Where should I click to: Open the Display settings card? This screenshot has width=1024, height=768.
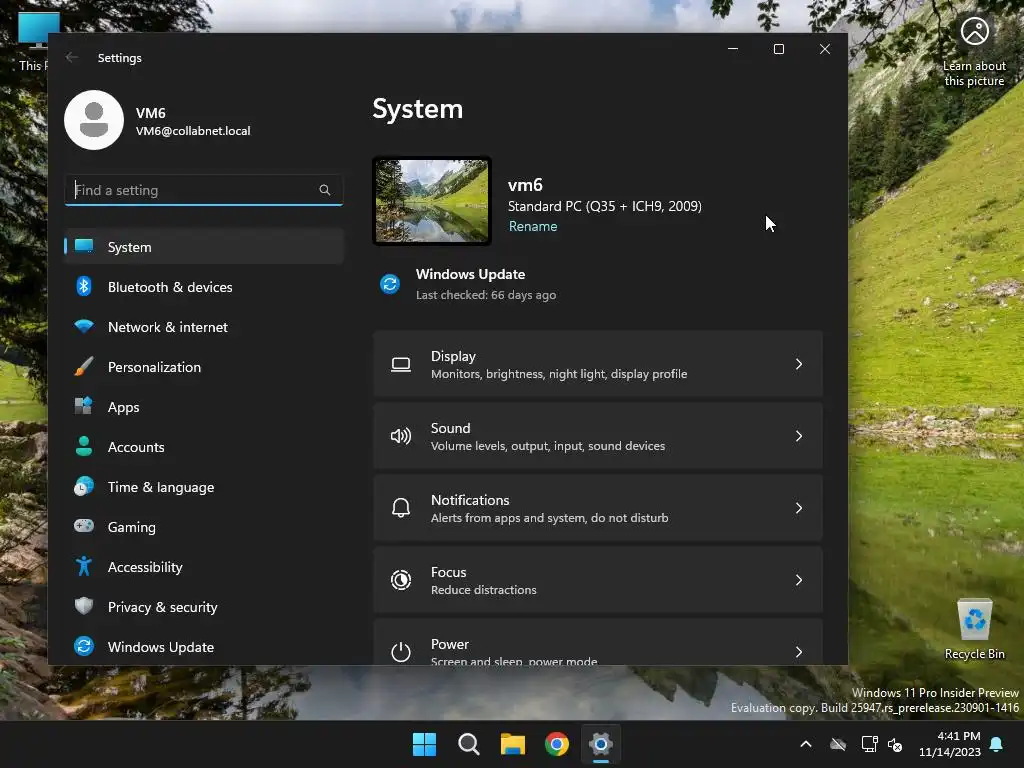598,364
